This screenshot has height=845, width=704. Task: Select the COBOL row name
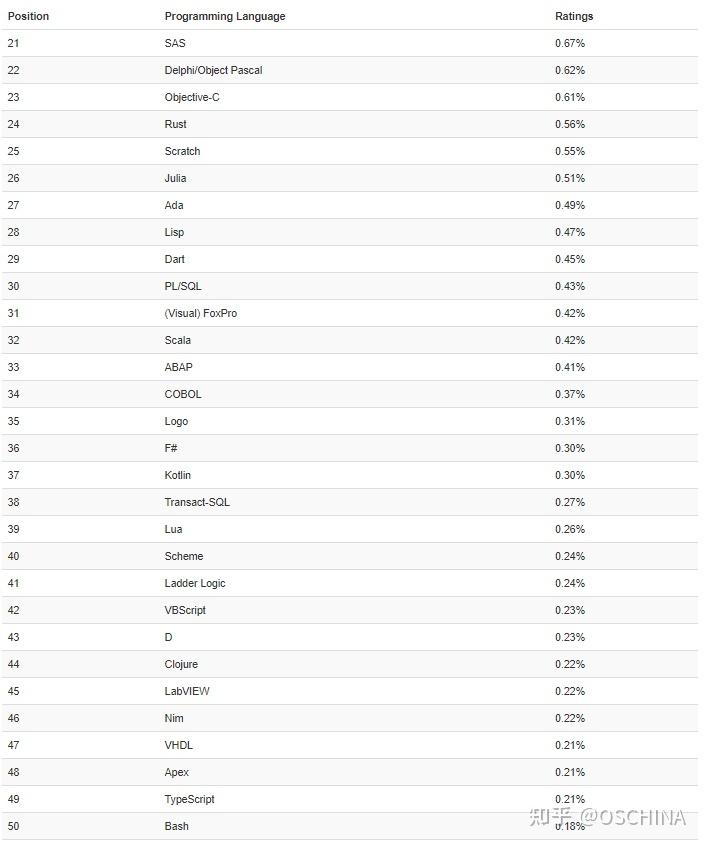183,394
